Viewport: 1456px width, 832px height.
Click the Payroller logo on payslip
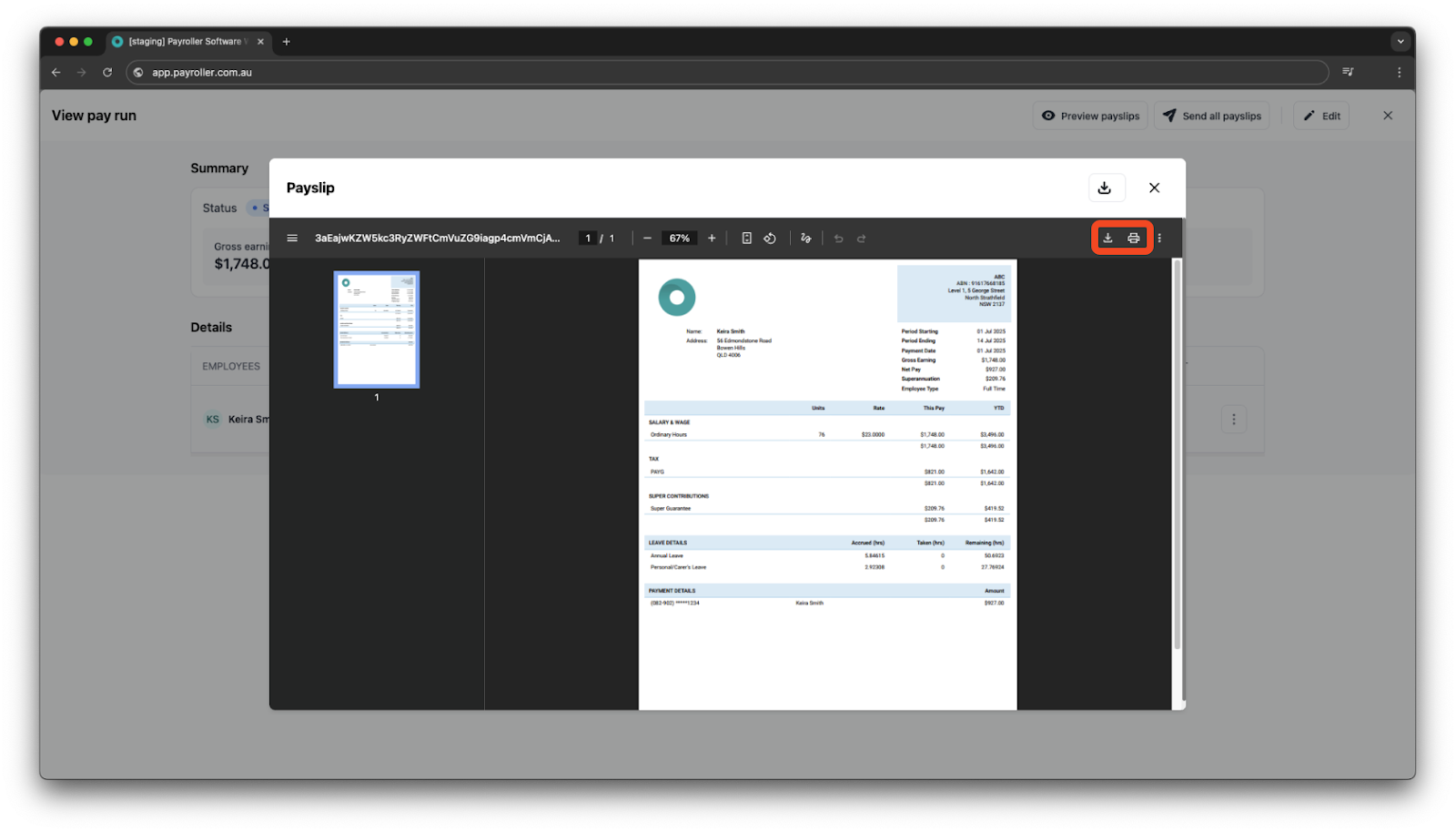(677, 298)
